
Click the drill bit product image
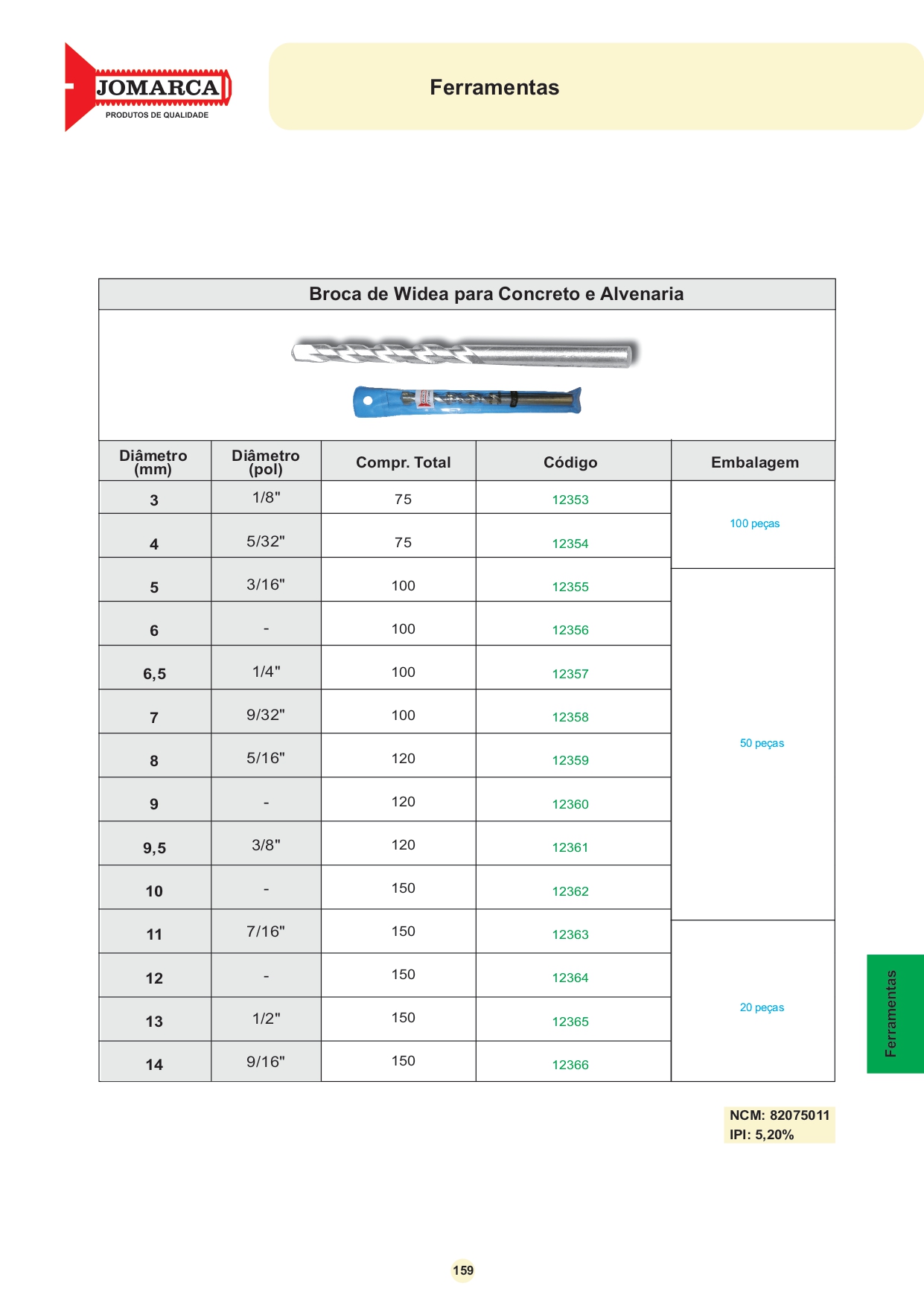point(466,353)
